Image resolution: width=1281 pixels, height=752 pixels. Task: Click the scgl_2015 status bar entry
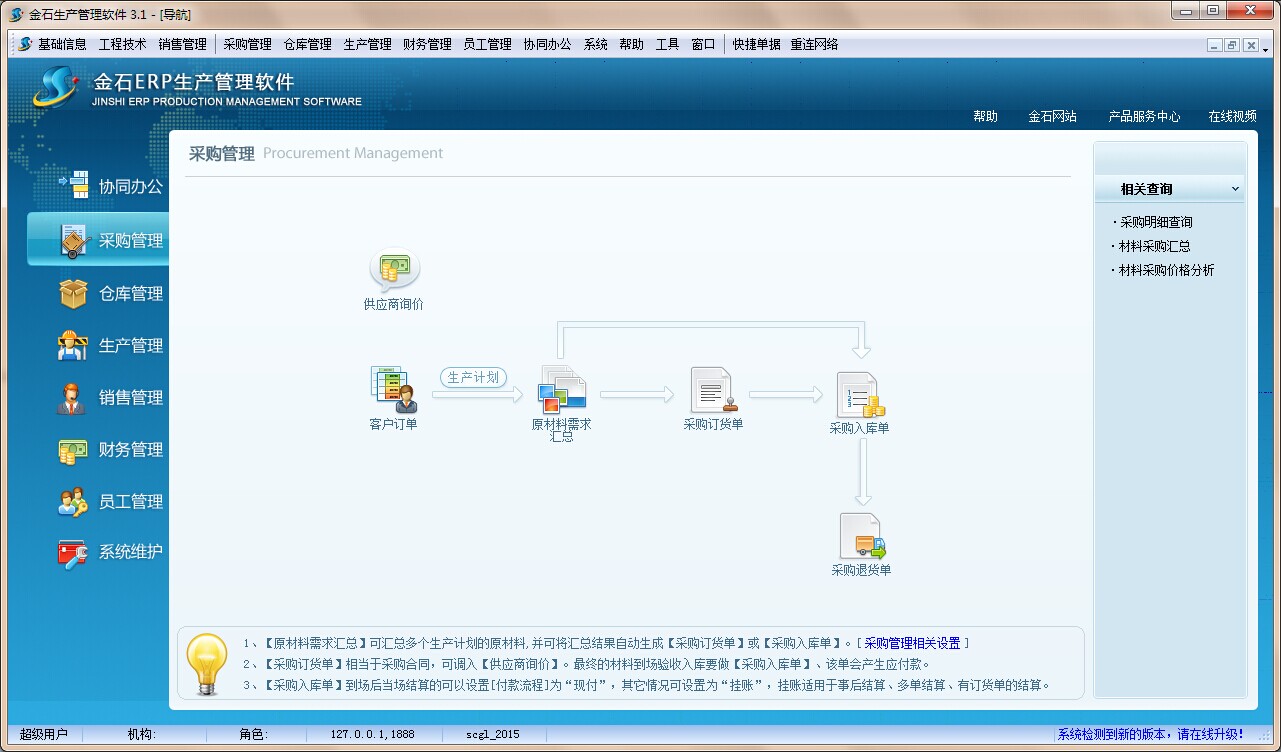point(493,734)
